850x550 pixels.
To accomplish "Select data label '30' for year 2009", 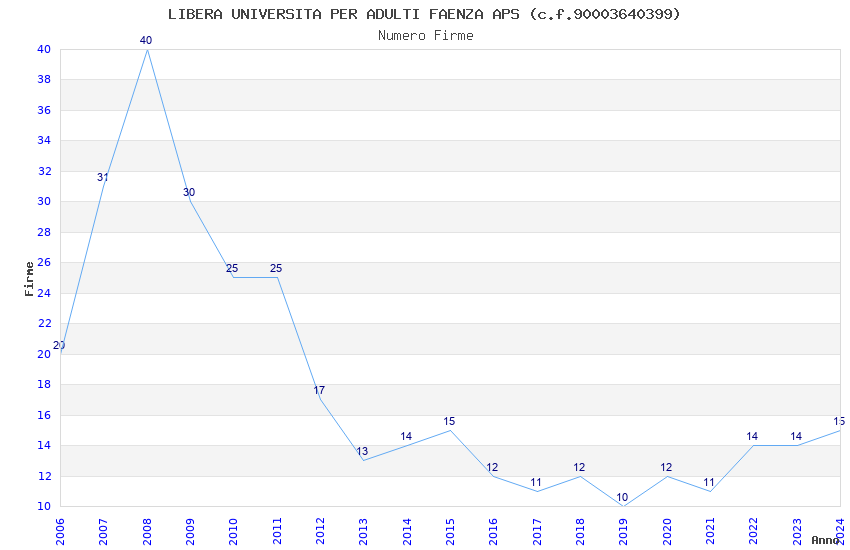I will (x=189, y=192).
